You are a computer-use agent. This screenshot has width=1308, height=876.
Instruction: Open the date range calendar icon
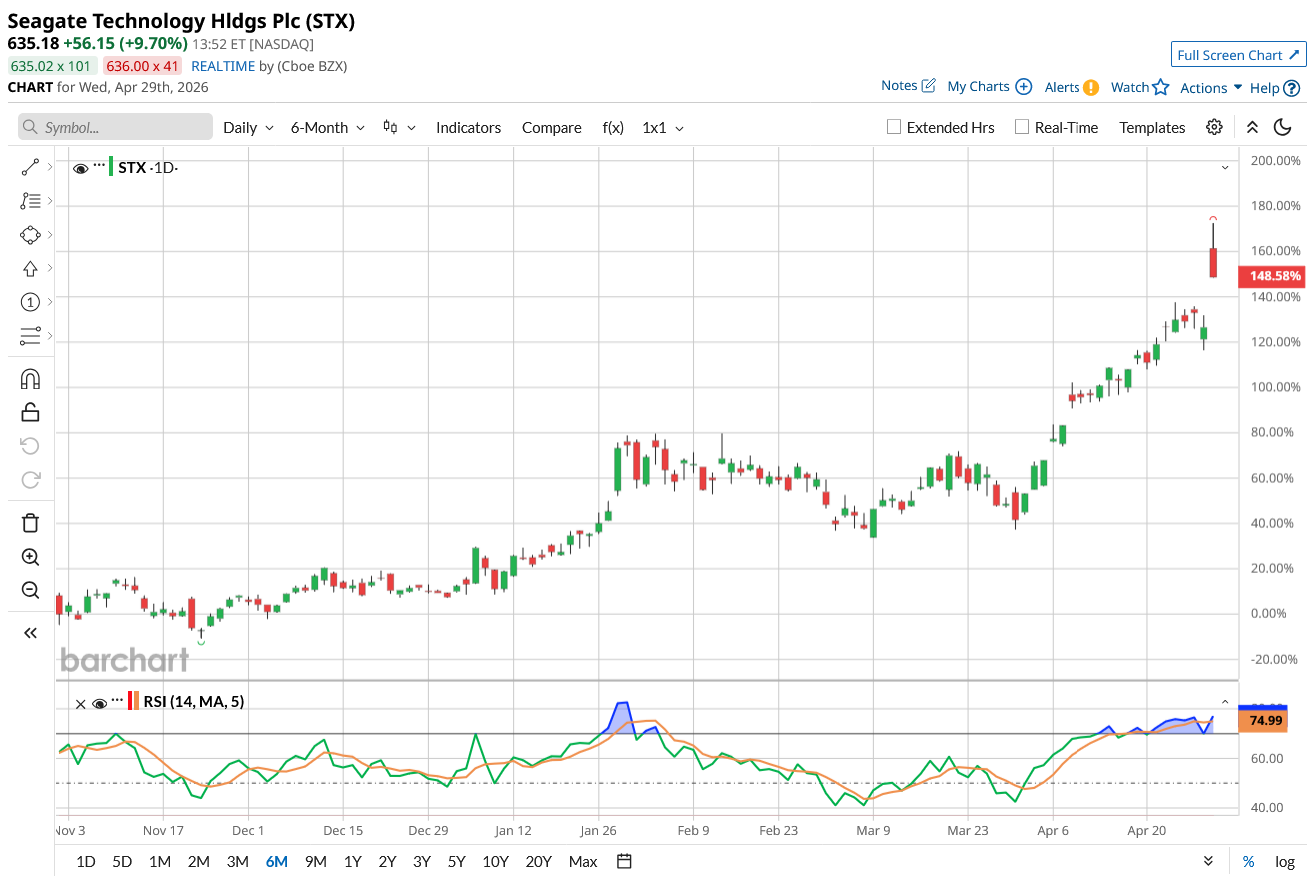624,861
